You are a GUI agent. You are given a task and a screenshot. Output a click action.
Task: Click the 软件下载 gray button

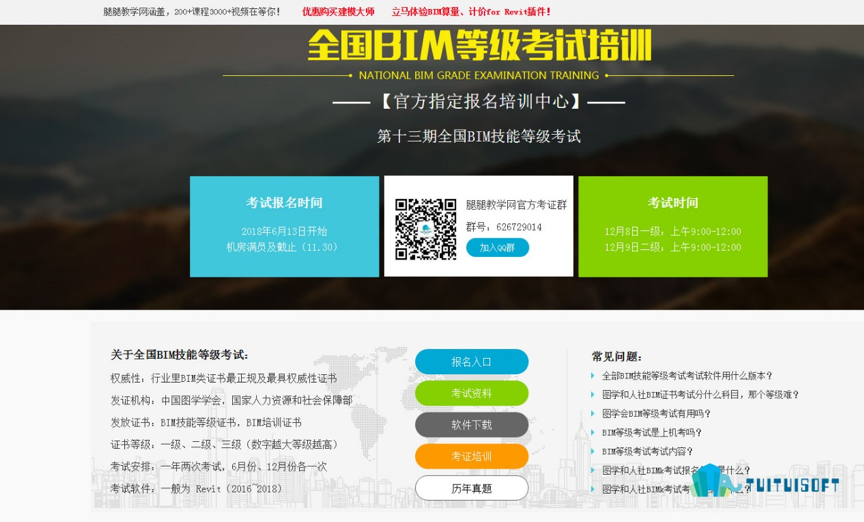click(472, 425)
